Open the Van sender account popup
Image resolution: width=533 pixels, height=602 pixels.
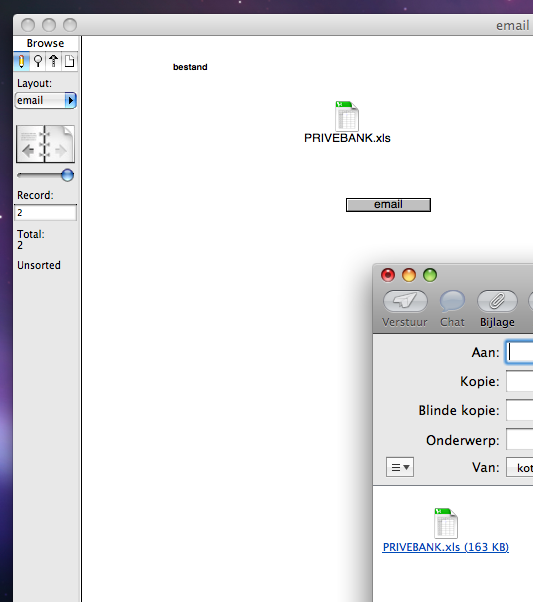coord(520,467)
